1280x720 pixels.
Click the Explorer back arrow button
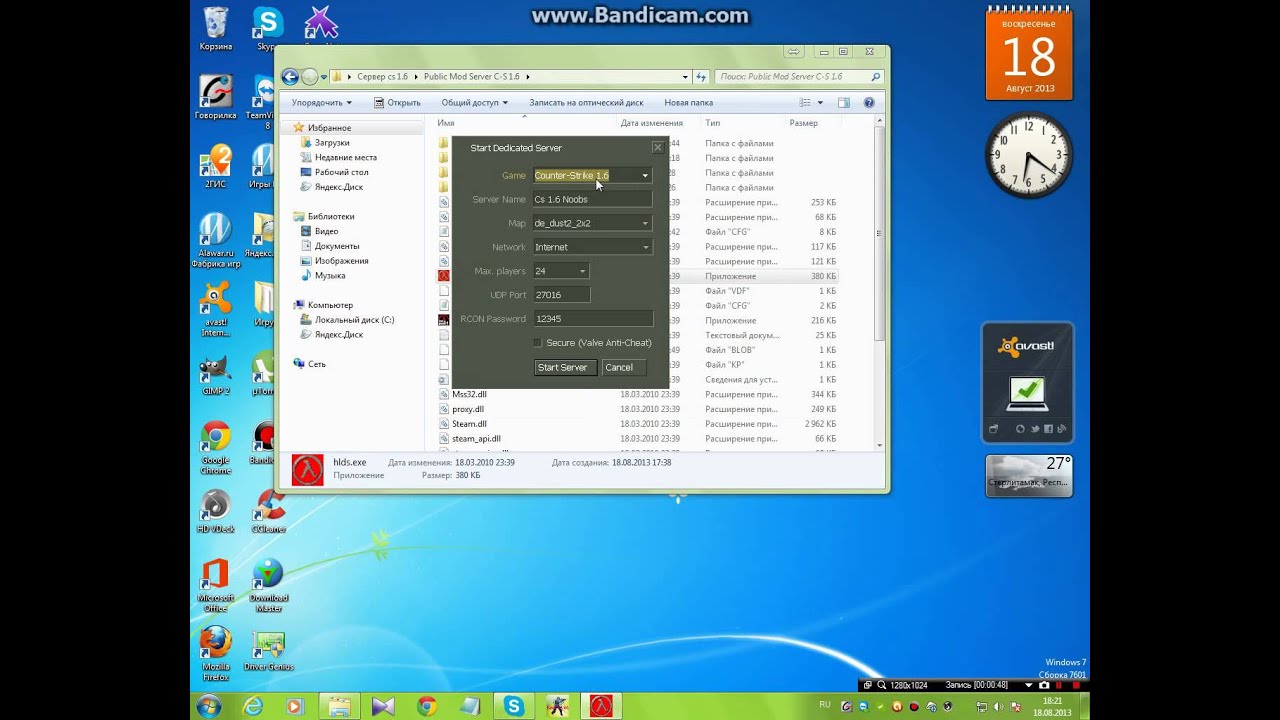point(290,77)
